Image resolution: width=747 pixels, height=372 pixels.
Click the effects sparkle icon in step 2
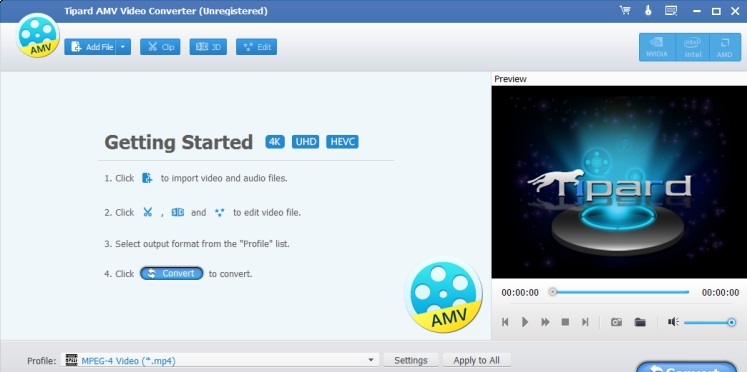(x=220, y=212)
